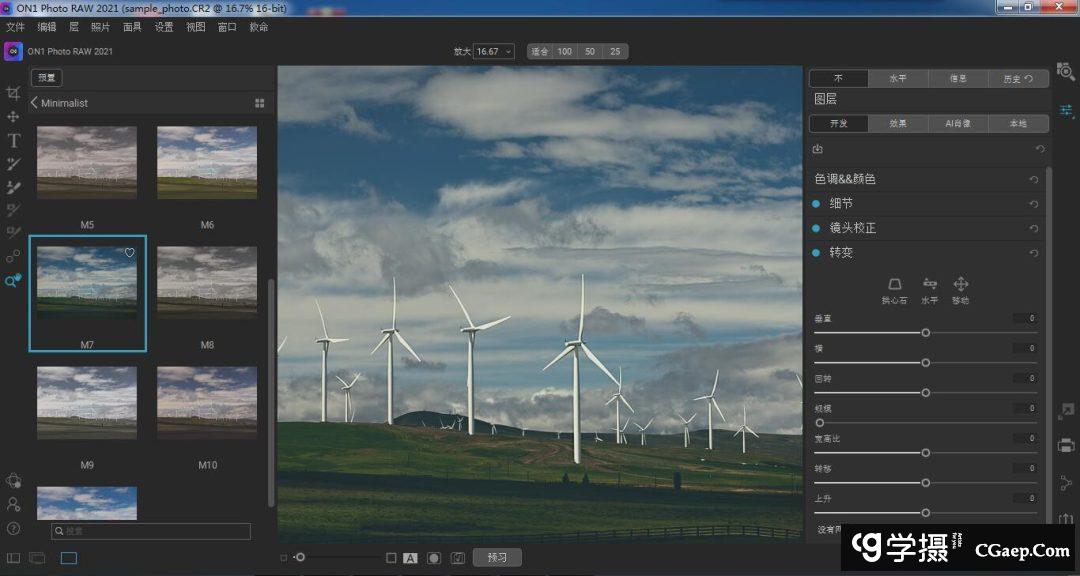Viewport: 1080px width, 576px height.
Task: Switch preset browser to grid view icon
Action: pos(260,103)
